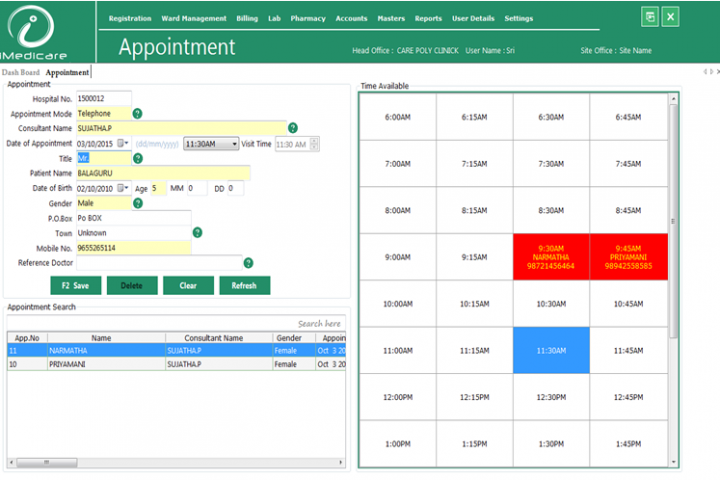
Task: Select the red 9:30AM NARMATHA slot
Action: tap(551, 257)
